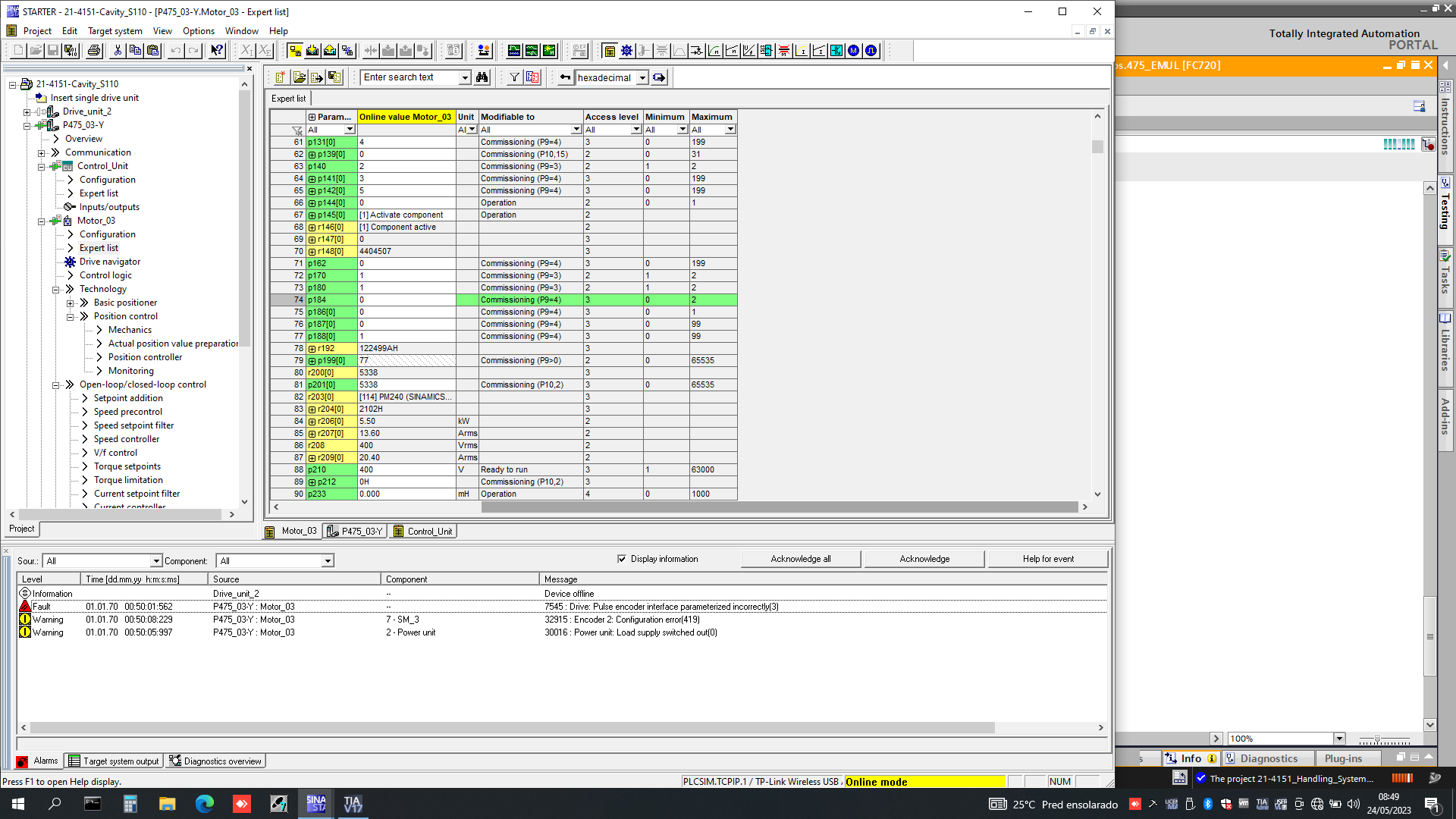Open the Target system menu
This screenshot has width=1456, height=819.
tap(115, 31)
